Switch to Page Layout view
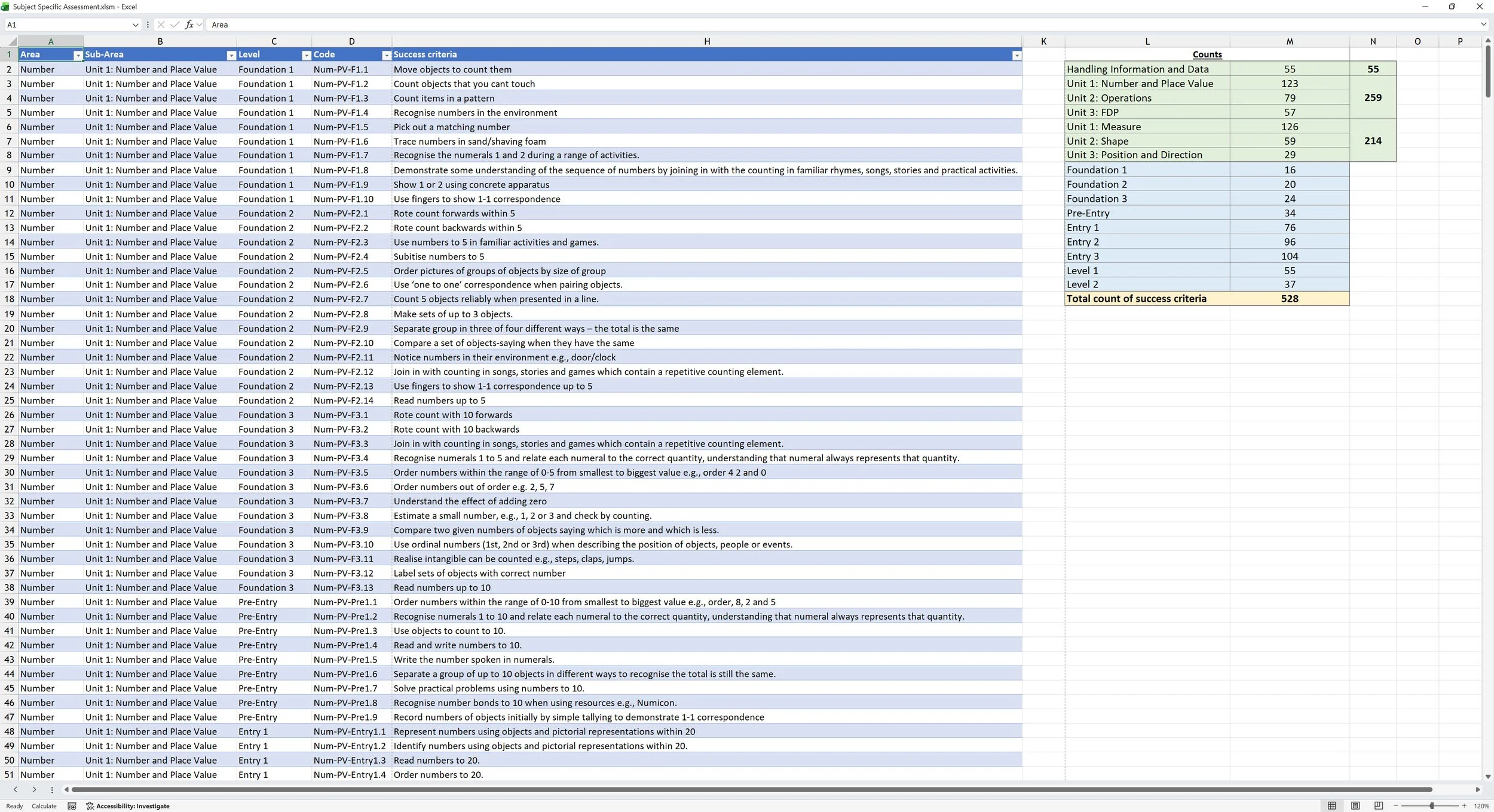The width and height of the screenshot is (1494, 812). pyautogui.click(x=1355, y=805)
